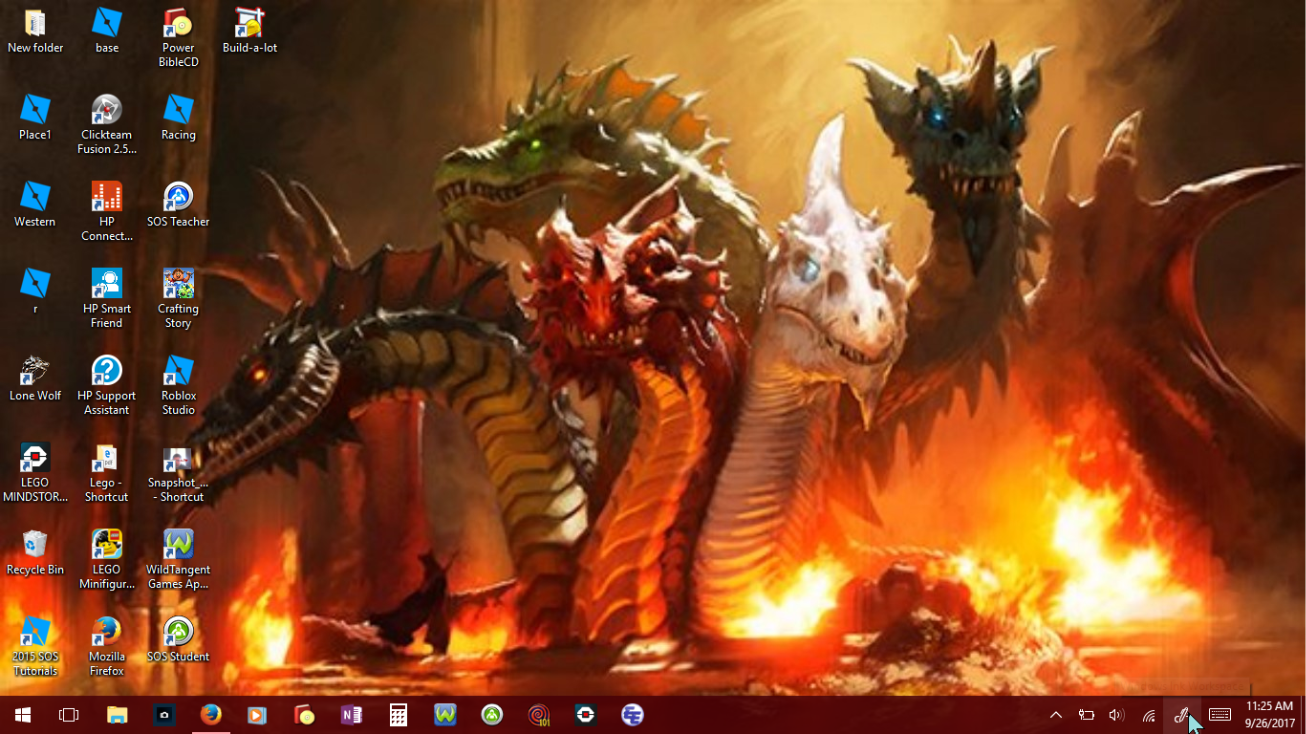
Task: Select the LEGO MINDSTORMS desktop shortcut
Action: point(35,473)
